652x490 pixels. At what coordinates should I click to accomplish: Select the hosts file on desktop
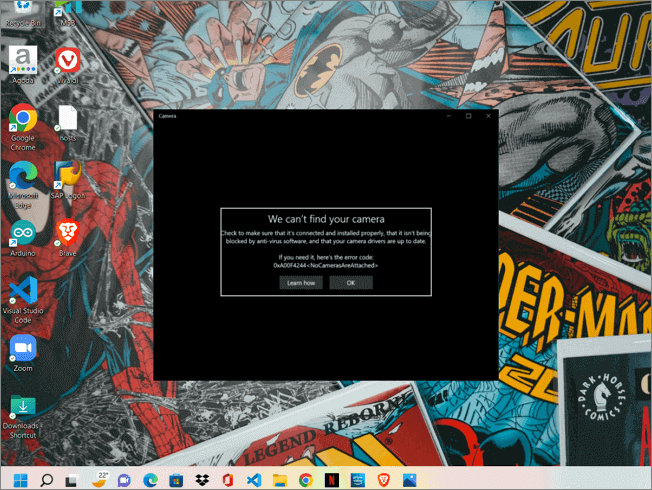pos(67,123)
